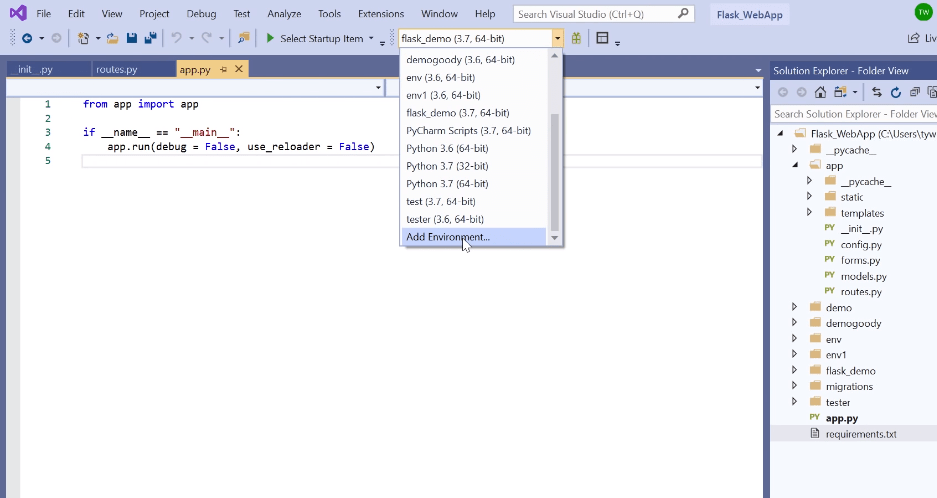Click the Switch Views icon in Solution Explorer

pyautogui.click(x=840, y=92)
